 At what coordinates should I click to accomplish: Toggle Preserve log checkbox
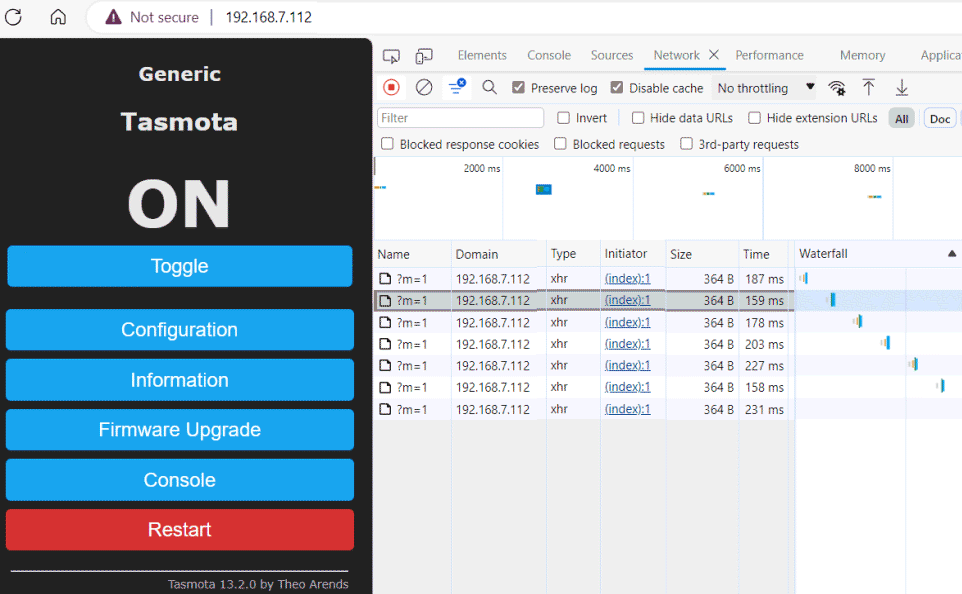(518, 88)
